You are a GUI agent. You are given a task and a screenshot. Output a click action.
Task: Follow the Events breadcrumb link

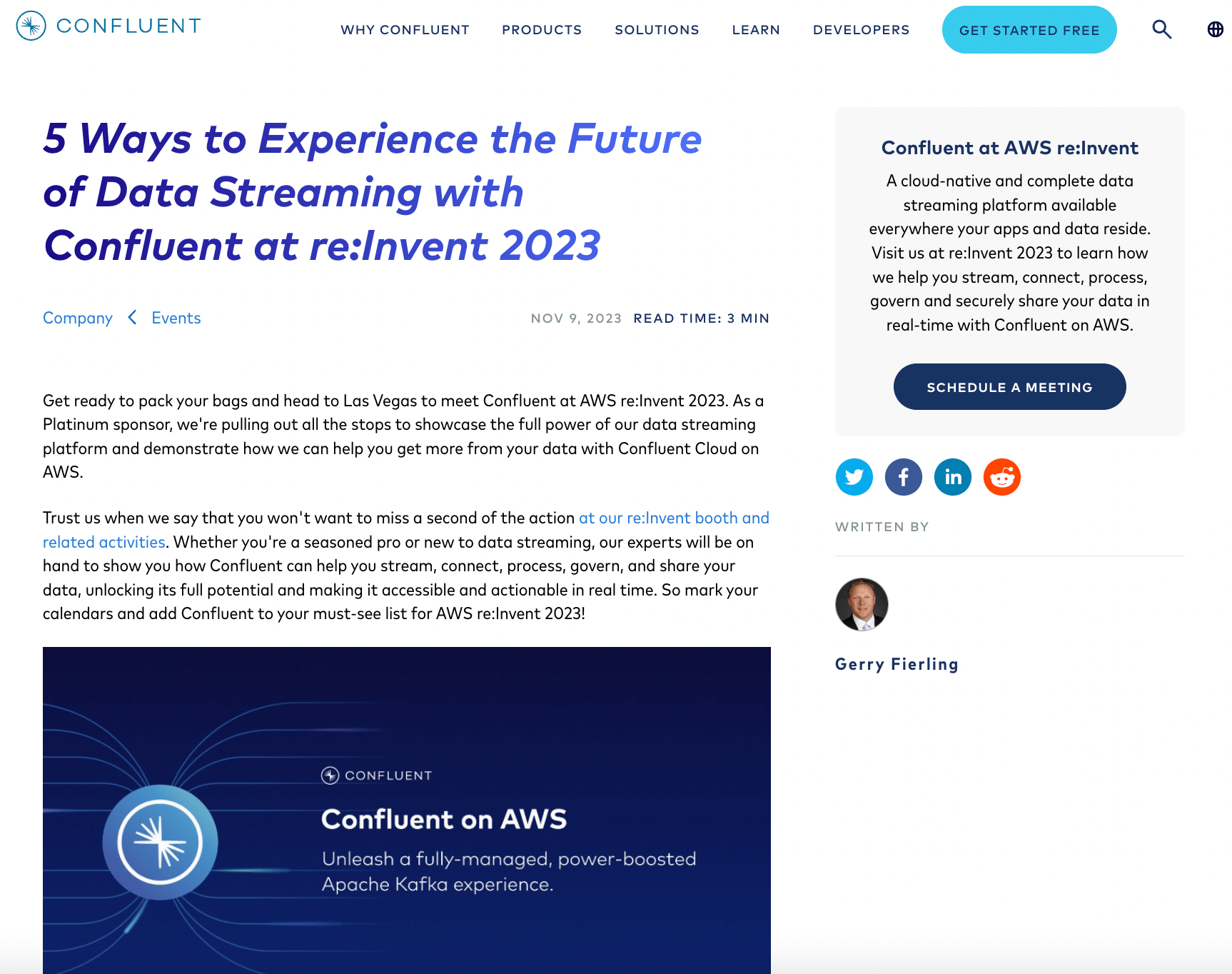pyautogui.click(x=176, y=318)
